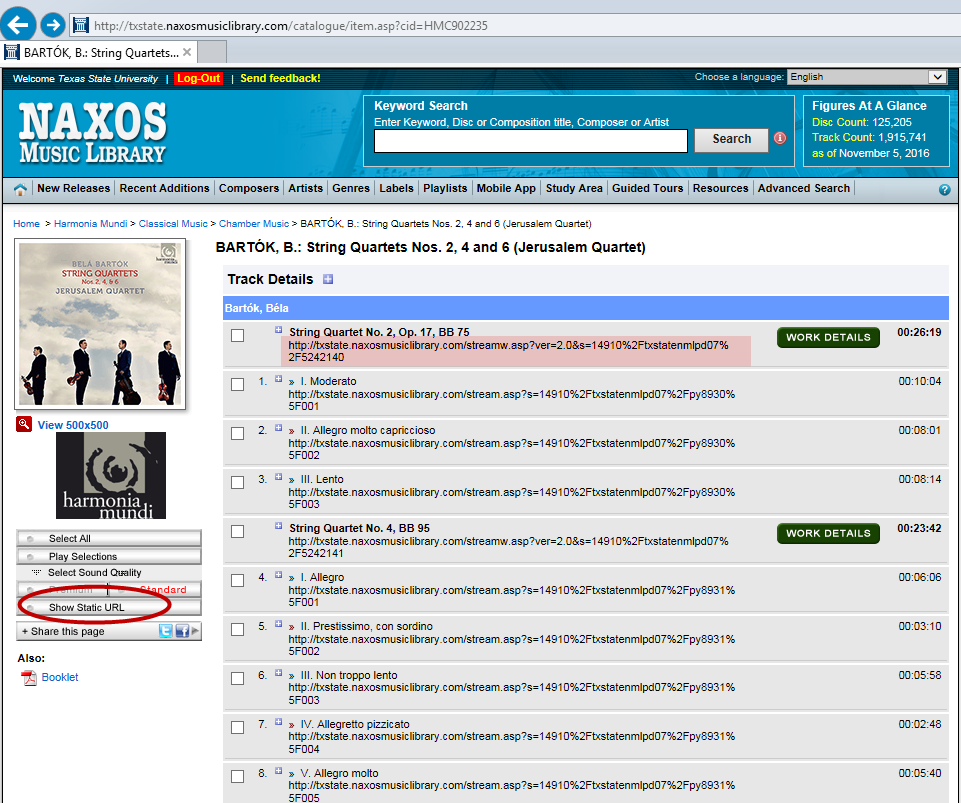
Task: Check the box for track 3 Lento
Action: click(237, 482)
